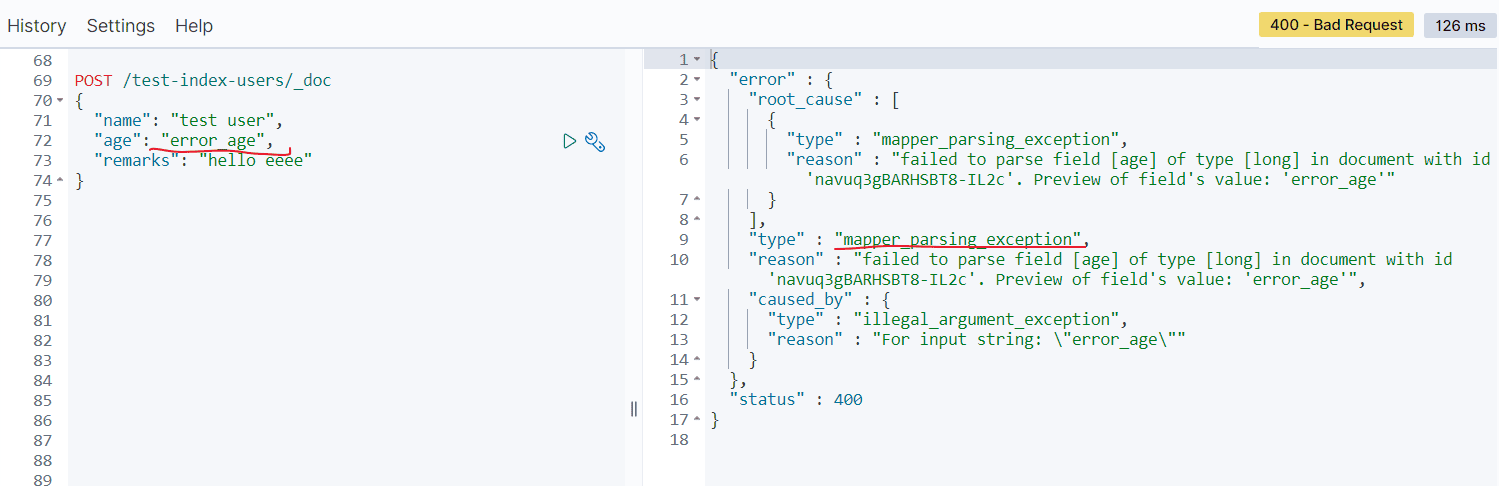1499x486 pixels.
Task: Open the Help menu item
Action: (x=194, y=26)
